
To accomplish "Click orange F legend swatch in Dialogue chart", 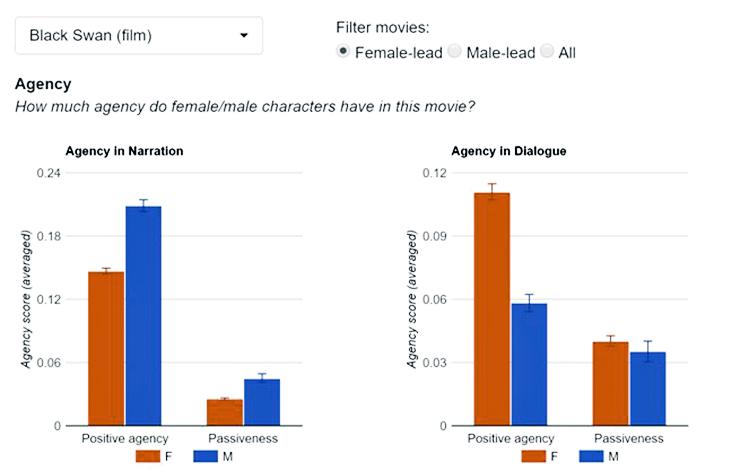I will coord(534,456).
